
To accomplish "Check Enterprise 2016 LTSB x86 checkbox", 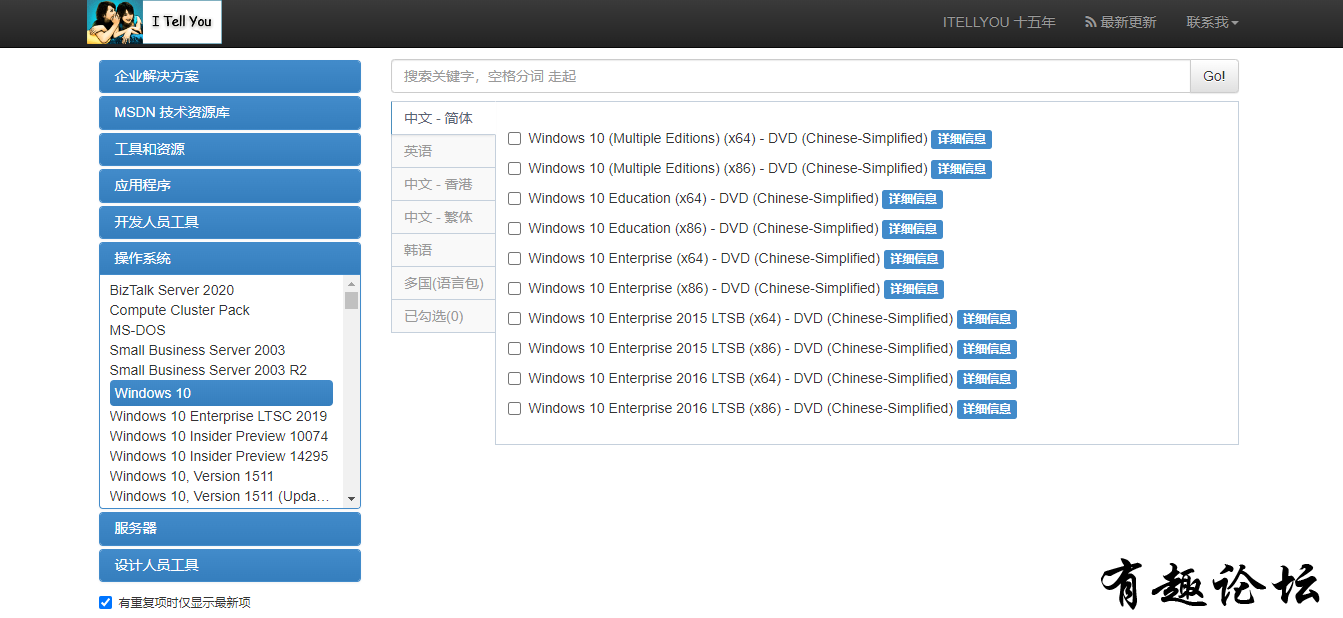I will [514, 409].
